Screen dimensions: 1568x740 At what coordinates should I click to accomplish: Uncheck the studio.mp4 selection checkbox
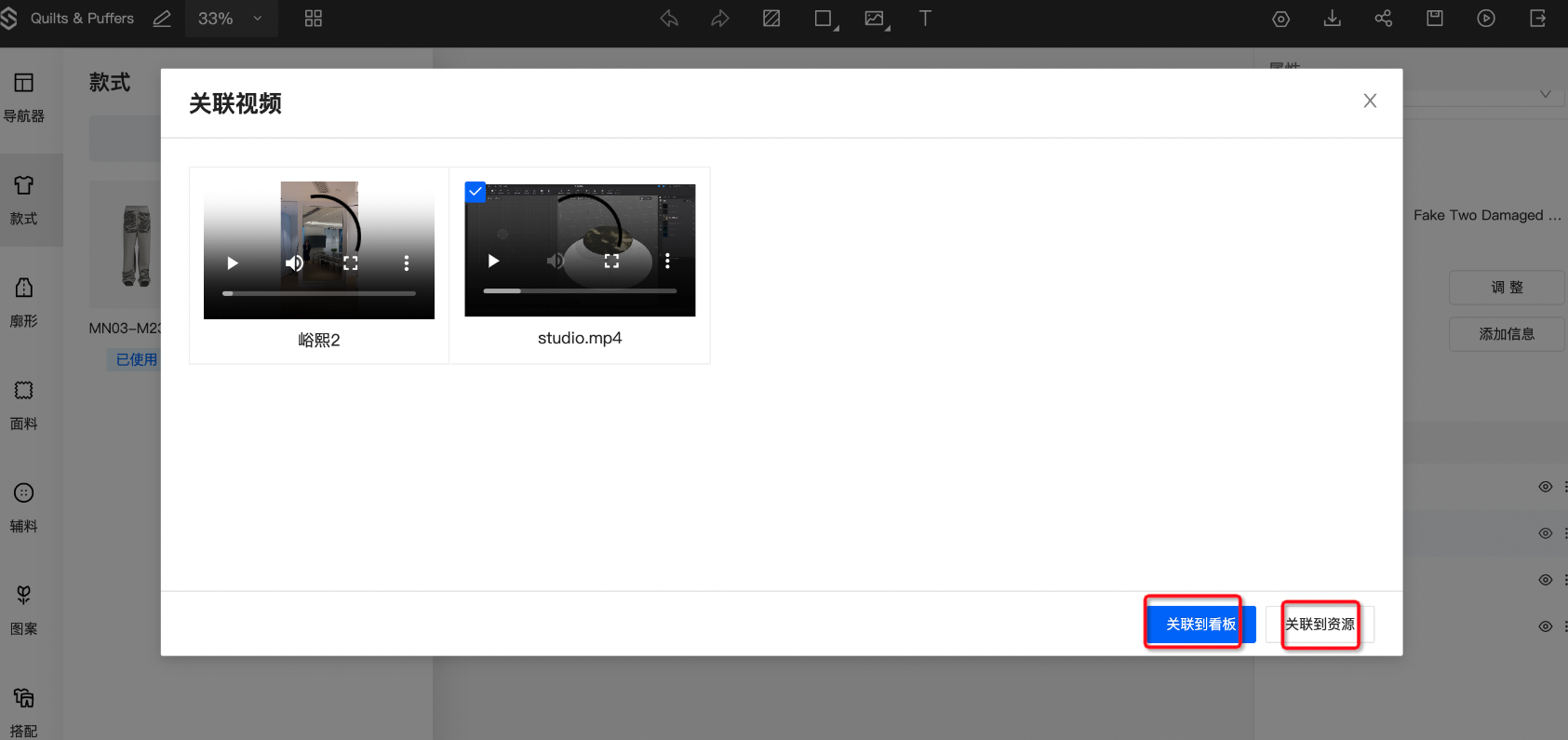[x=476, y=192]
